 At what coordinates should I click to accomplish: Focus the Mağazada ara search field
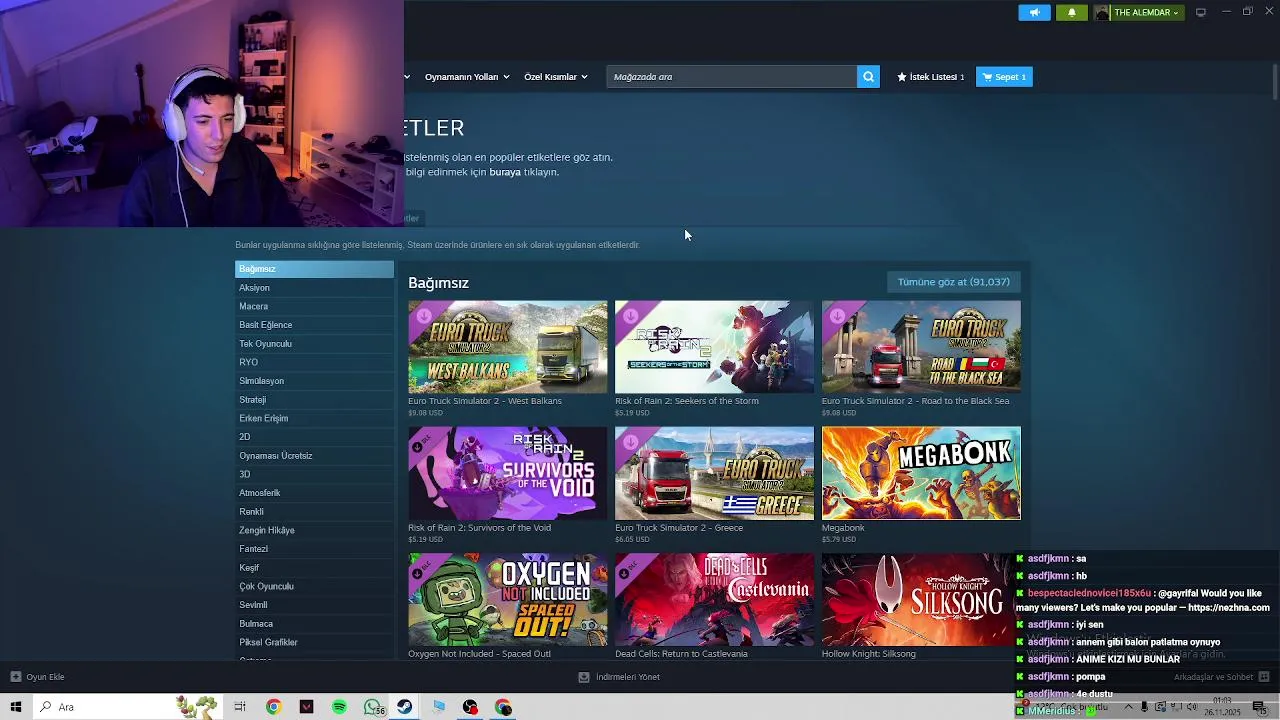click(731, 77)
